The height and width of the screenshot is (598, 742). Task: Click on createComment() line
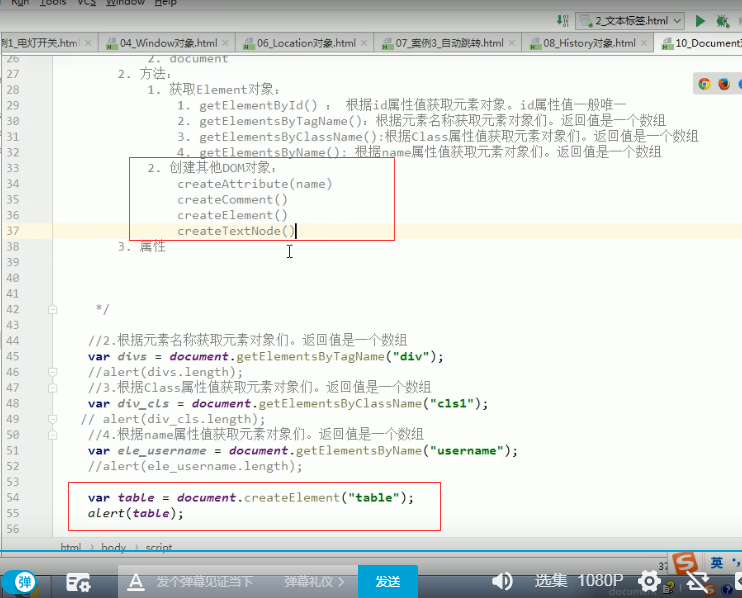point(232,200)
